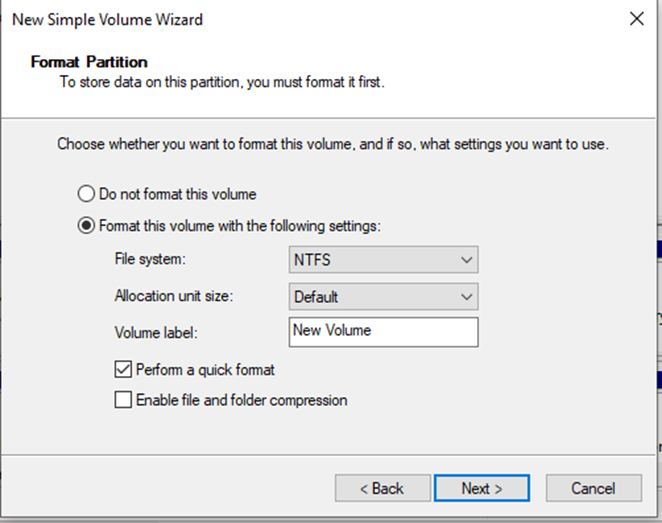Click the "File system:" label text
Image resolution: width=662 pixels, height=523 pixels.
pos(151,260)
